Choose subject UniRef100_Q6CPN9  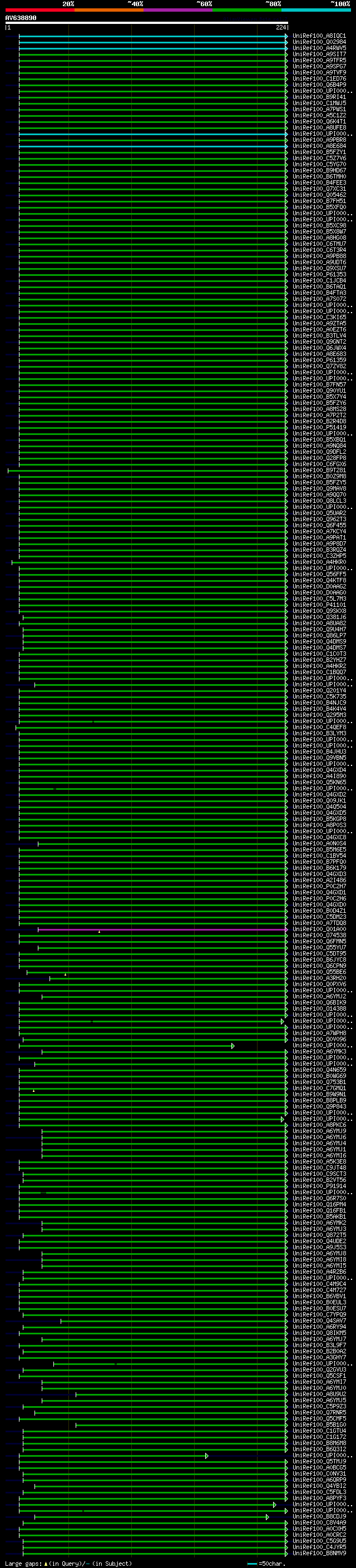(319, 966)
